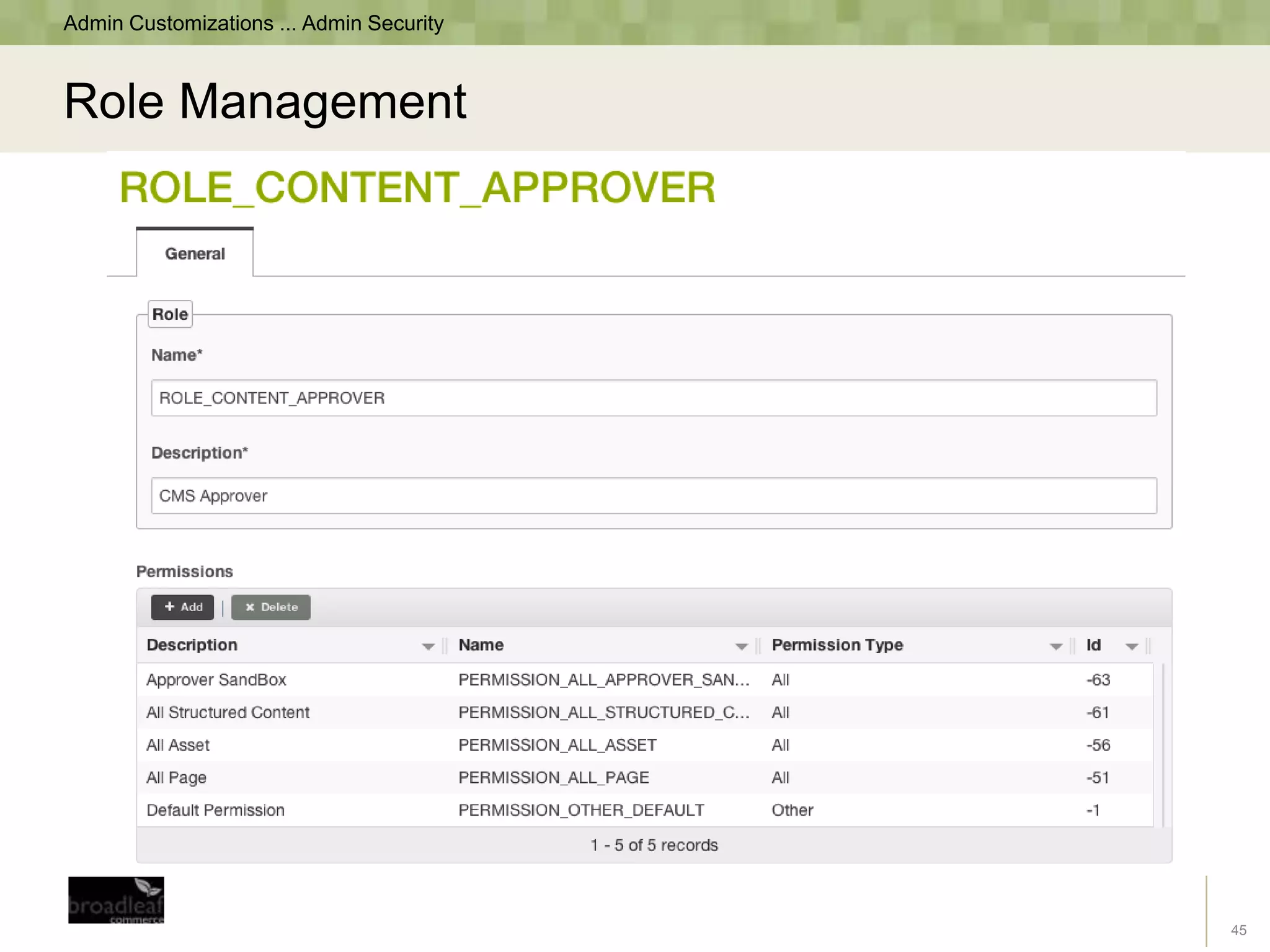
Task: Click the permissions table vertical scrollbar
Action: click(x=1163, y=745)
